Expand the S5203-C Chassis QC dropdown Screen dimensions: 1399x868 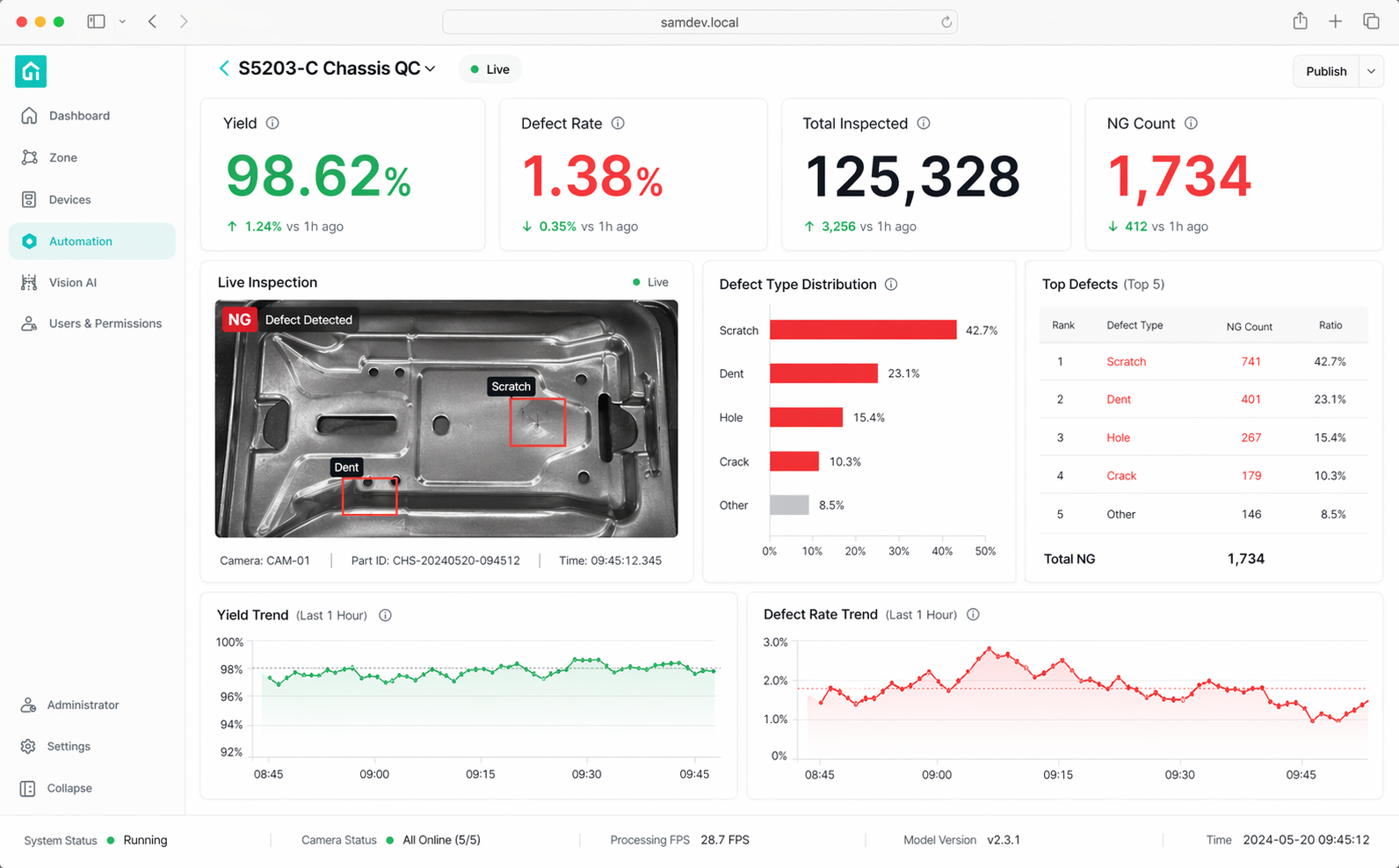tap(430, 69)
